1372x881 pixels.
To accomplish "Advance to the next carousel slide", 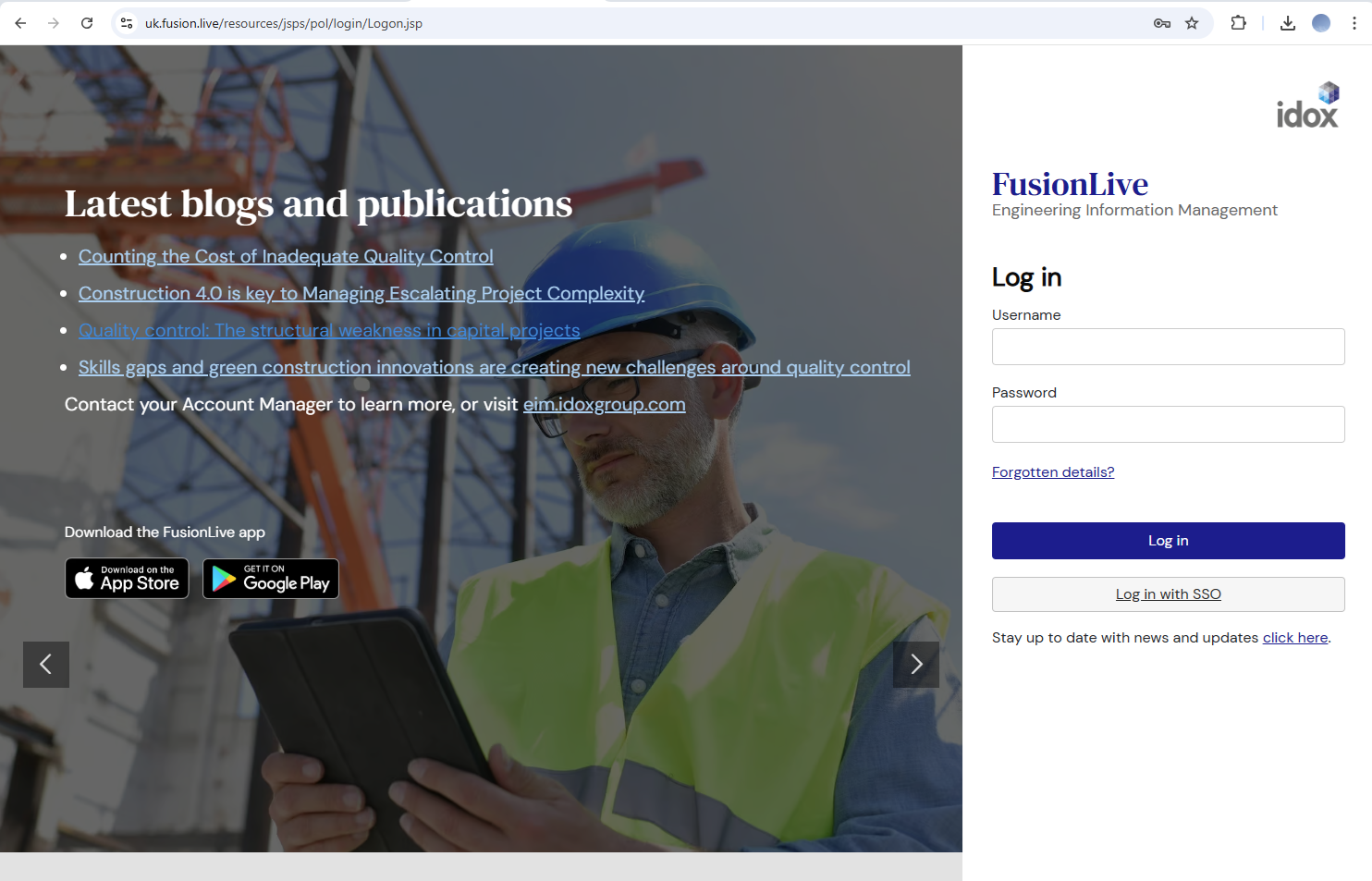I will 915,664.
